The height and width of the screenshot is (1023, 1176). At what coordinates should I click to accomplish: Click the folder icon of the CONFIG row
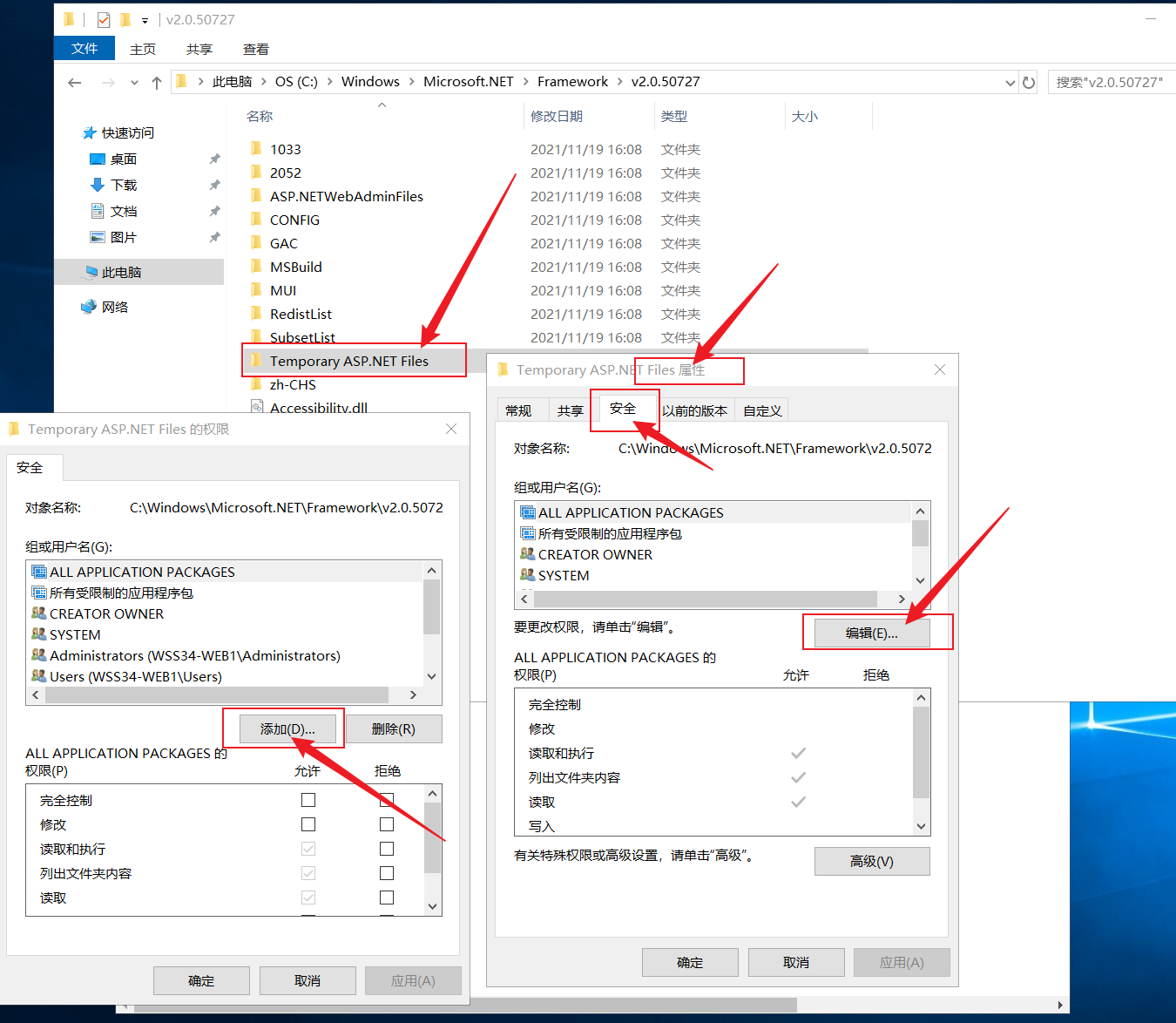256,220
